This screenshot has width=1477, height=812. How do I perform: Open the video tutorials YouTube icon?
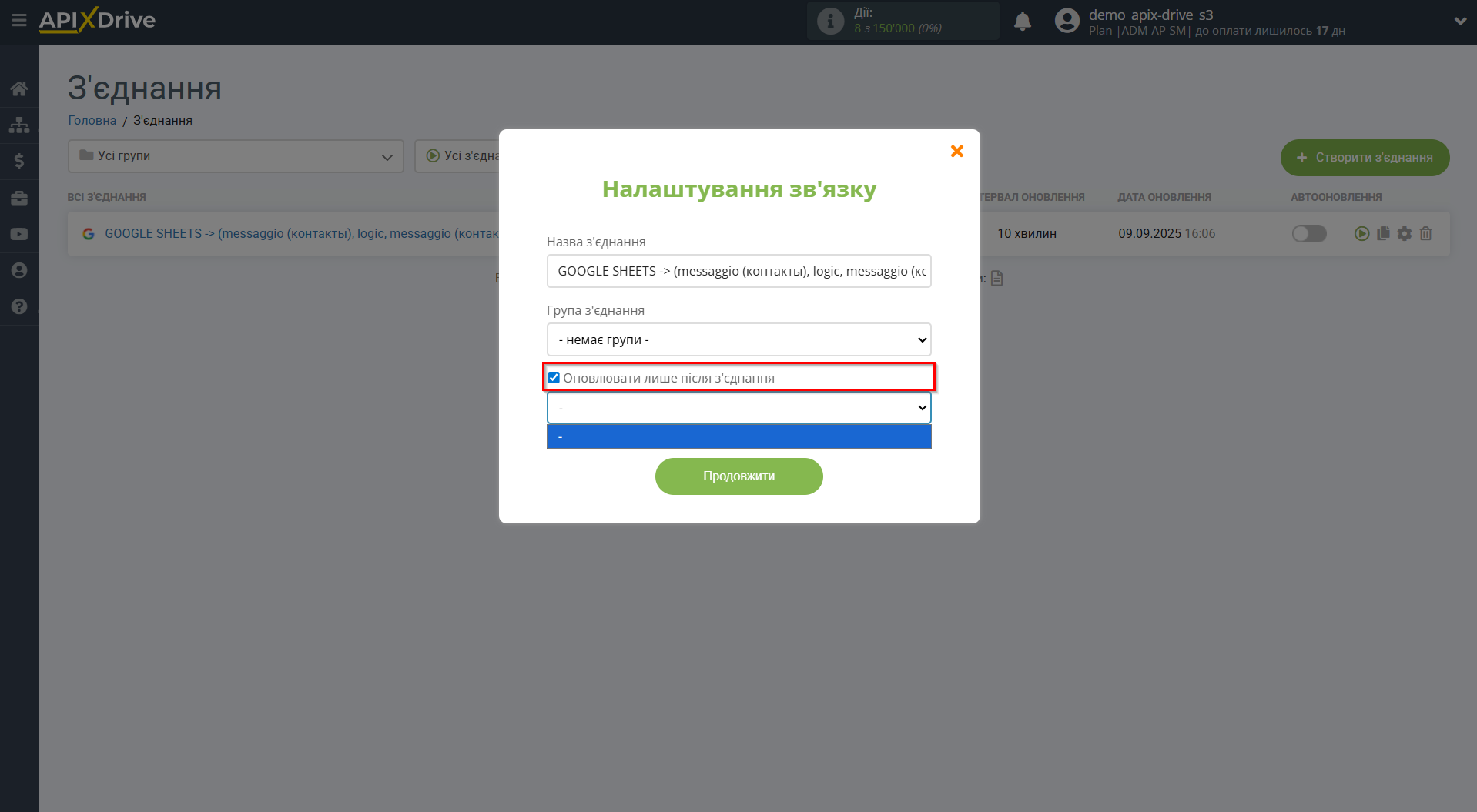(x=19, y=234)
